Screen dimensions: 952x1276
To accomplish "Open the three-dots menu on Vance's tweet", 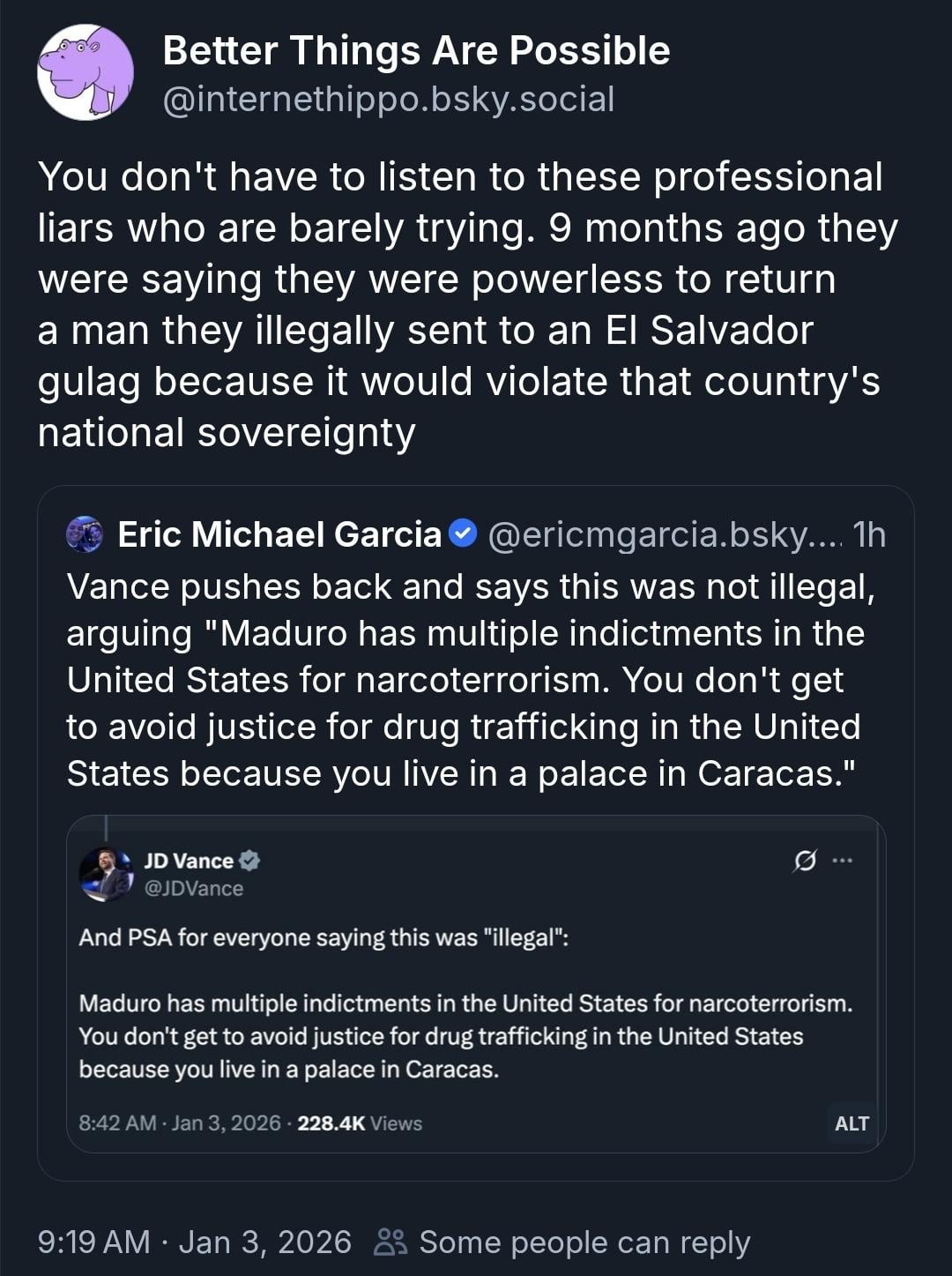I will [x=843, y=861].
